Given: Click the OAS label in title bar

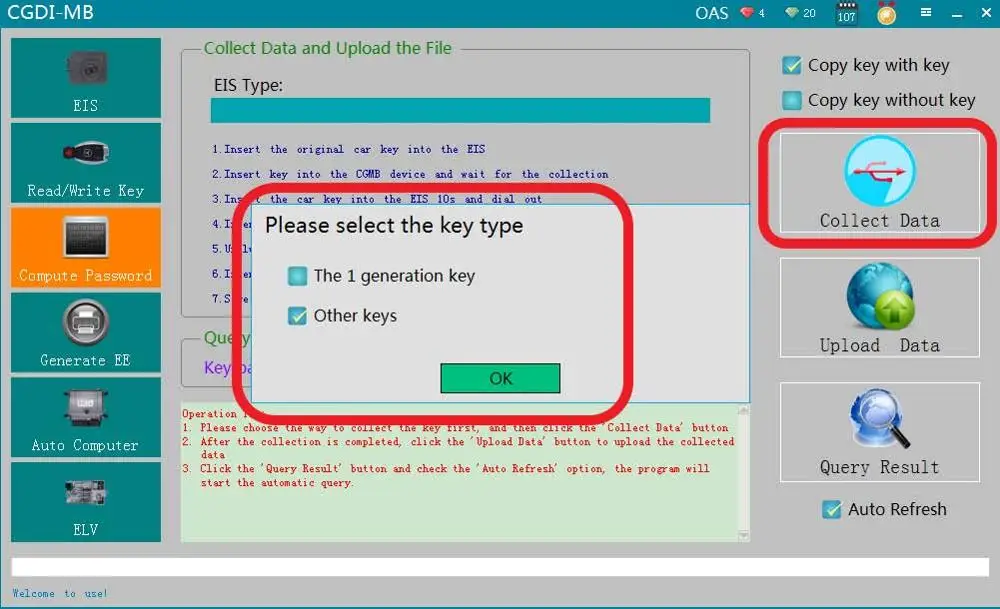Looking at the screenshot, I should pos(712,13).
